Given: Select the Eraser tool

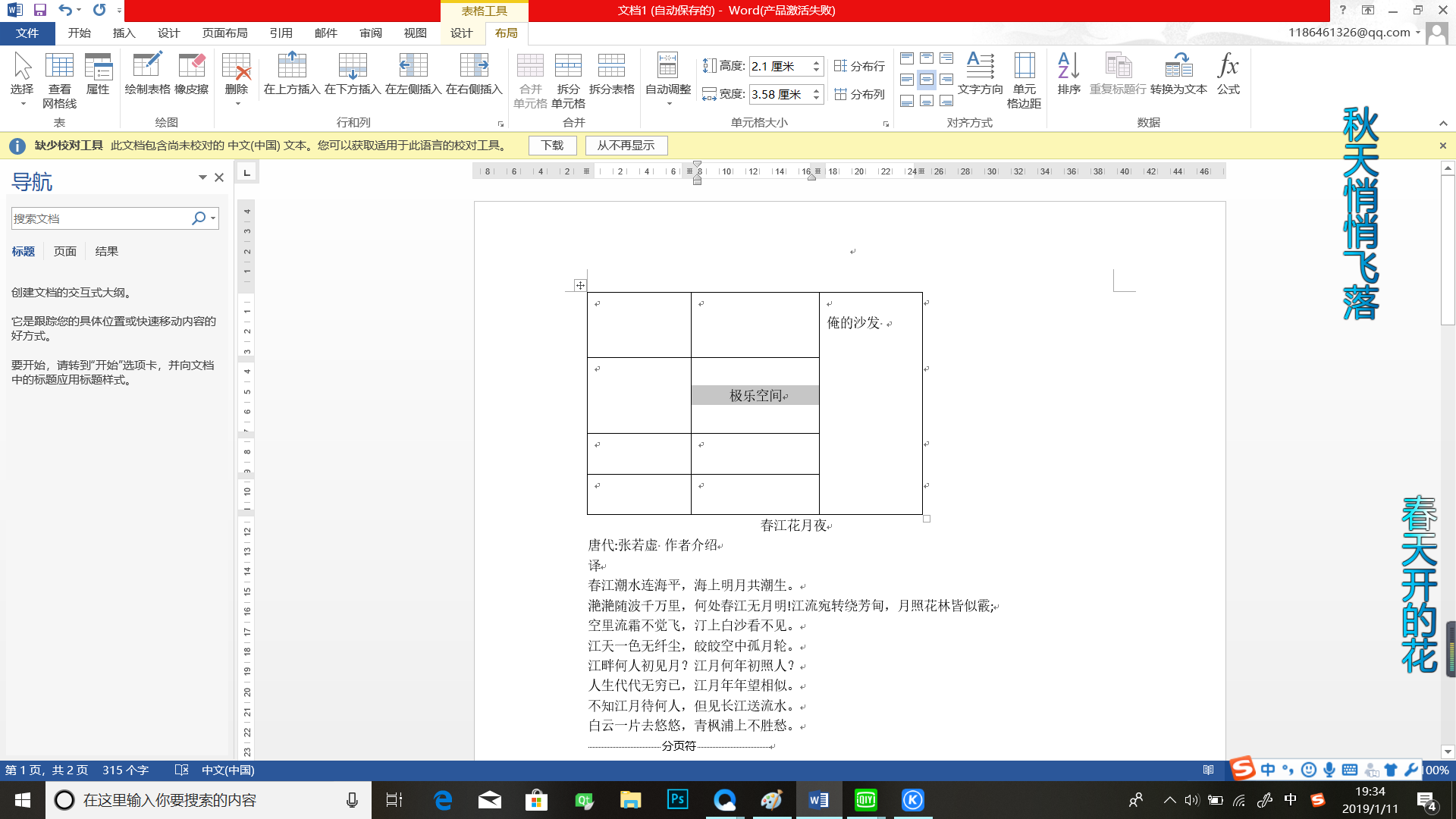Looking at the screenshot, I should pos(191,74).
